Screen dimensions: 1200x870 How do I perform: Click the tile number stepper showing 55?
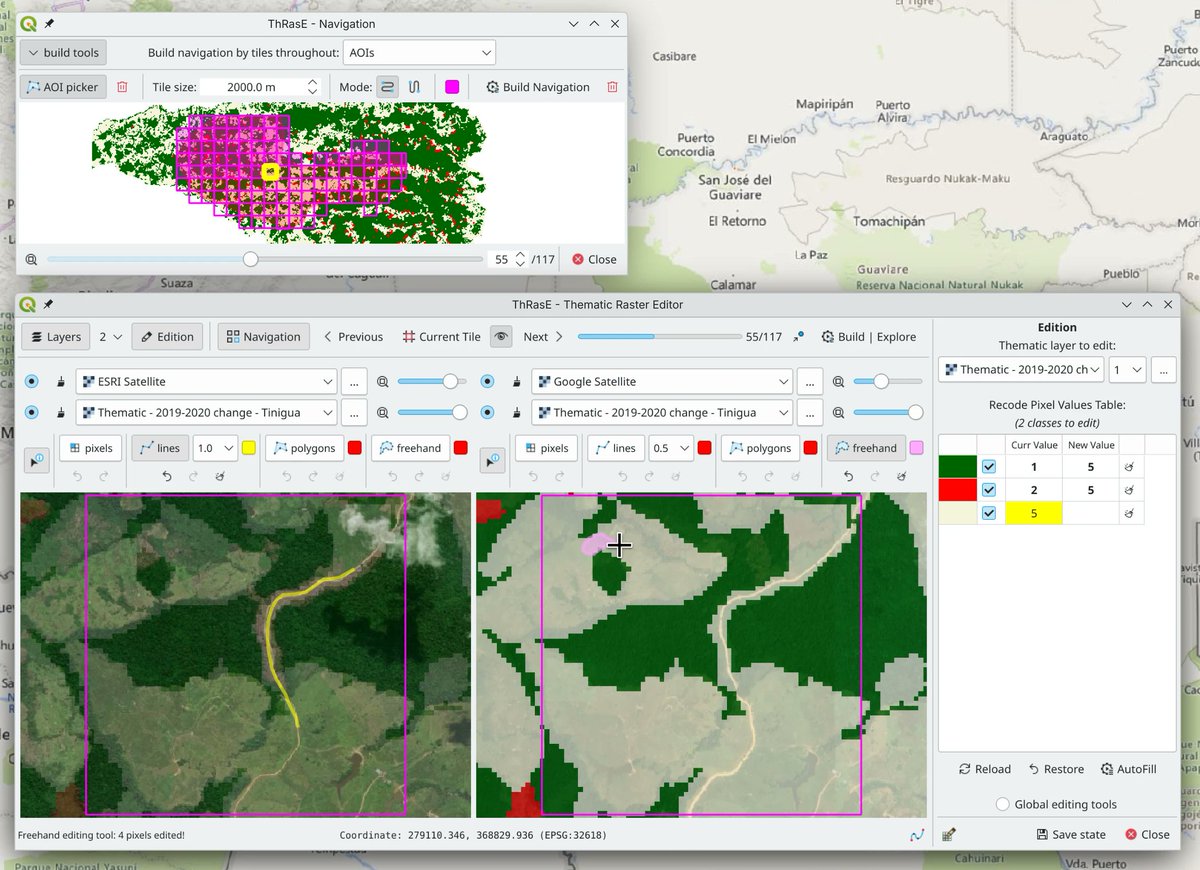point(508,259)
